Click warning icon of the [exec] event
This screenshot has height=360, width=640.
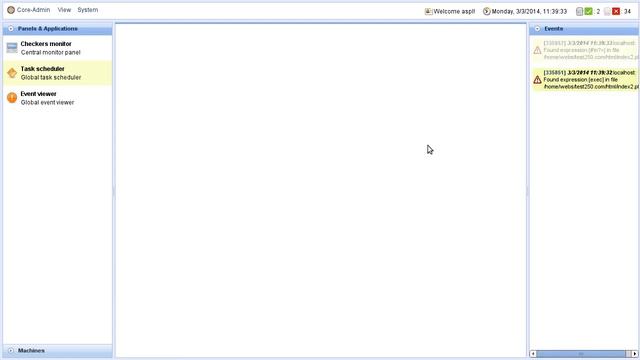pyautogui.click(x=537, y=80)
